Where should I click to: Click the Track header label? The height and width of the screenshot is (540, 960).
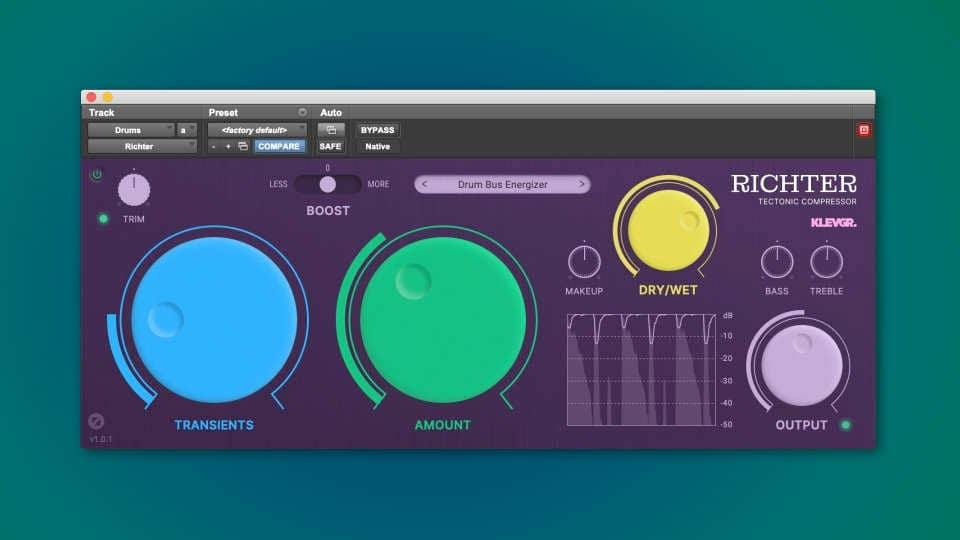[x=102, y=113]
